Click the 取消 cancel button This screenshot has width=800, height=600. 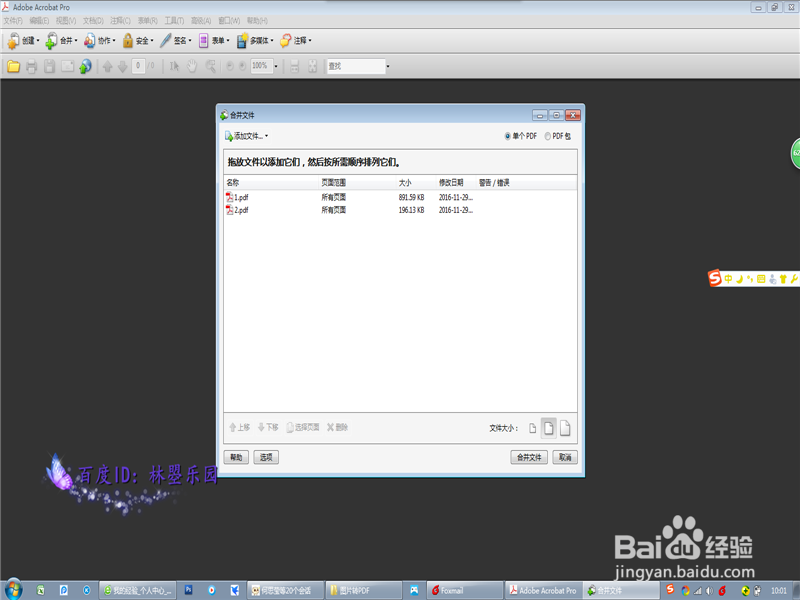[565, 457]
